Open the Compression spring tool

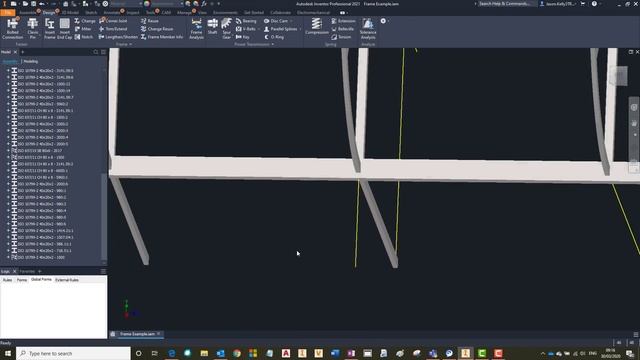point(317,27)
